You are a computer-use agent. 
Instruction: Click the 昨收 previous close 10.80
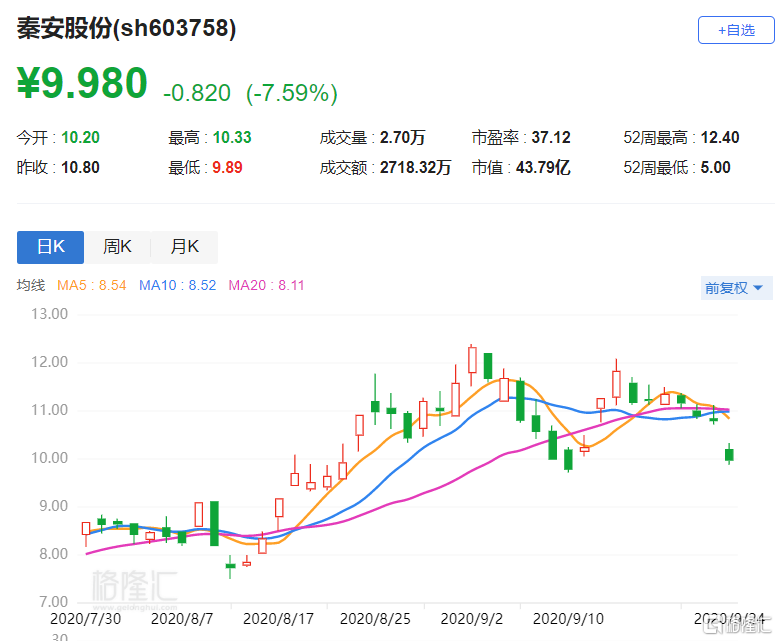[80, 168]
